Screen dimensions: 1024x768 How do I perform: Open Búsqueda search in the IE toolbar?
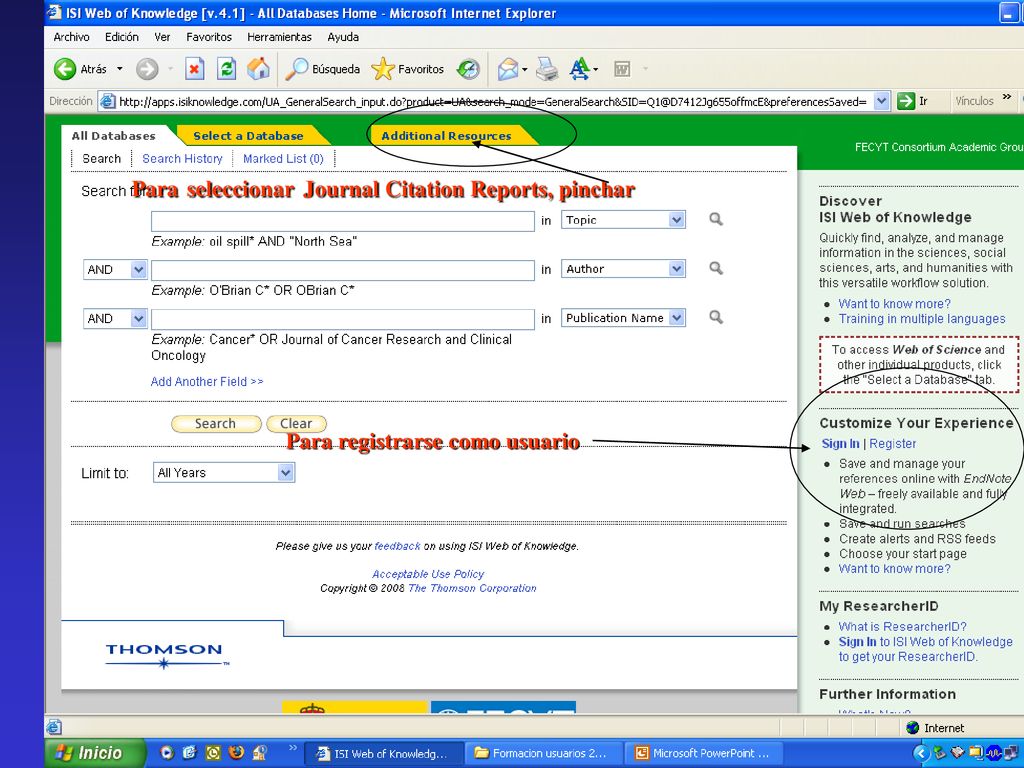pos(323,69)
